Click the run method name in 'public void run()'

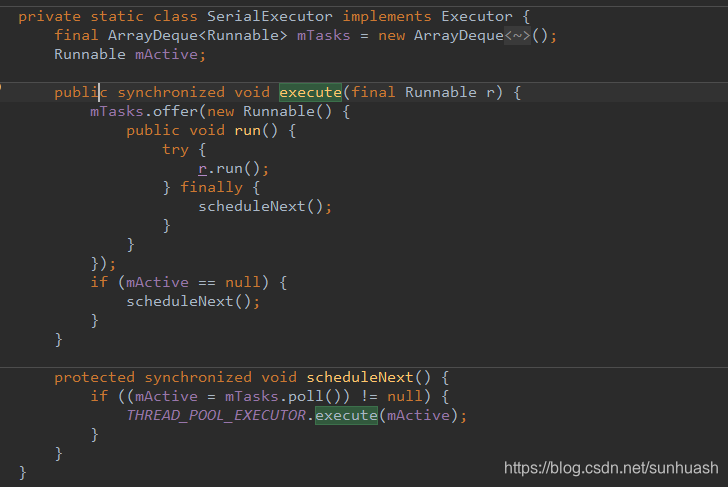coord(247,130)
